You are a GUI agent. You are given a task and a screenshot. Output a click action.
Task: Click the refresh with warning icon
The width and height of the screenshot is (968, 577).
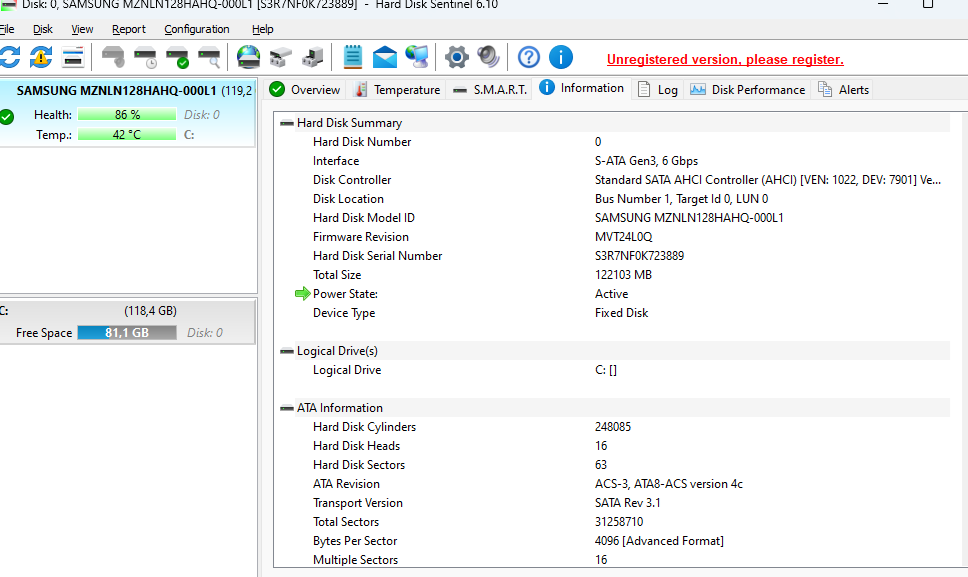[x=40, y=57]
